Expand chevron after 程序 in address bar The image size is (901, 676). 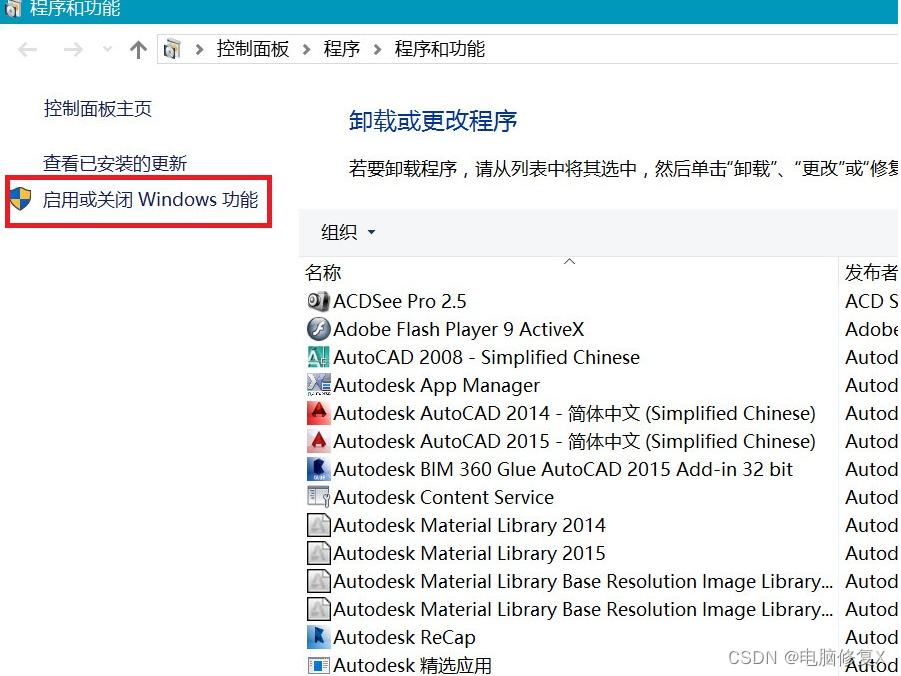tap(378, 49)
